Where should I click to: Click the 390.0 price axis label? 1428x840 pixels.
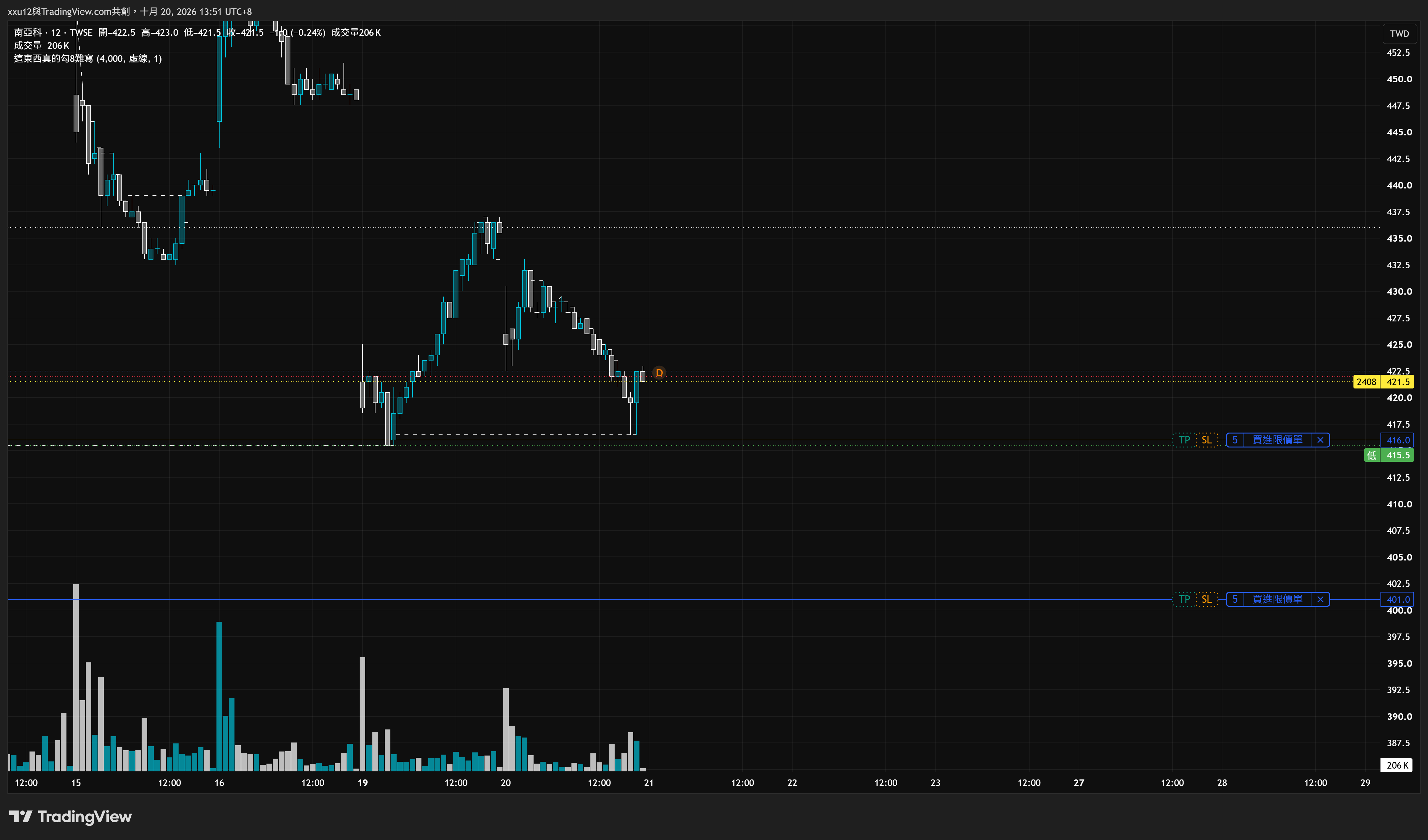coord(1399,716)
